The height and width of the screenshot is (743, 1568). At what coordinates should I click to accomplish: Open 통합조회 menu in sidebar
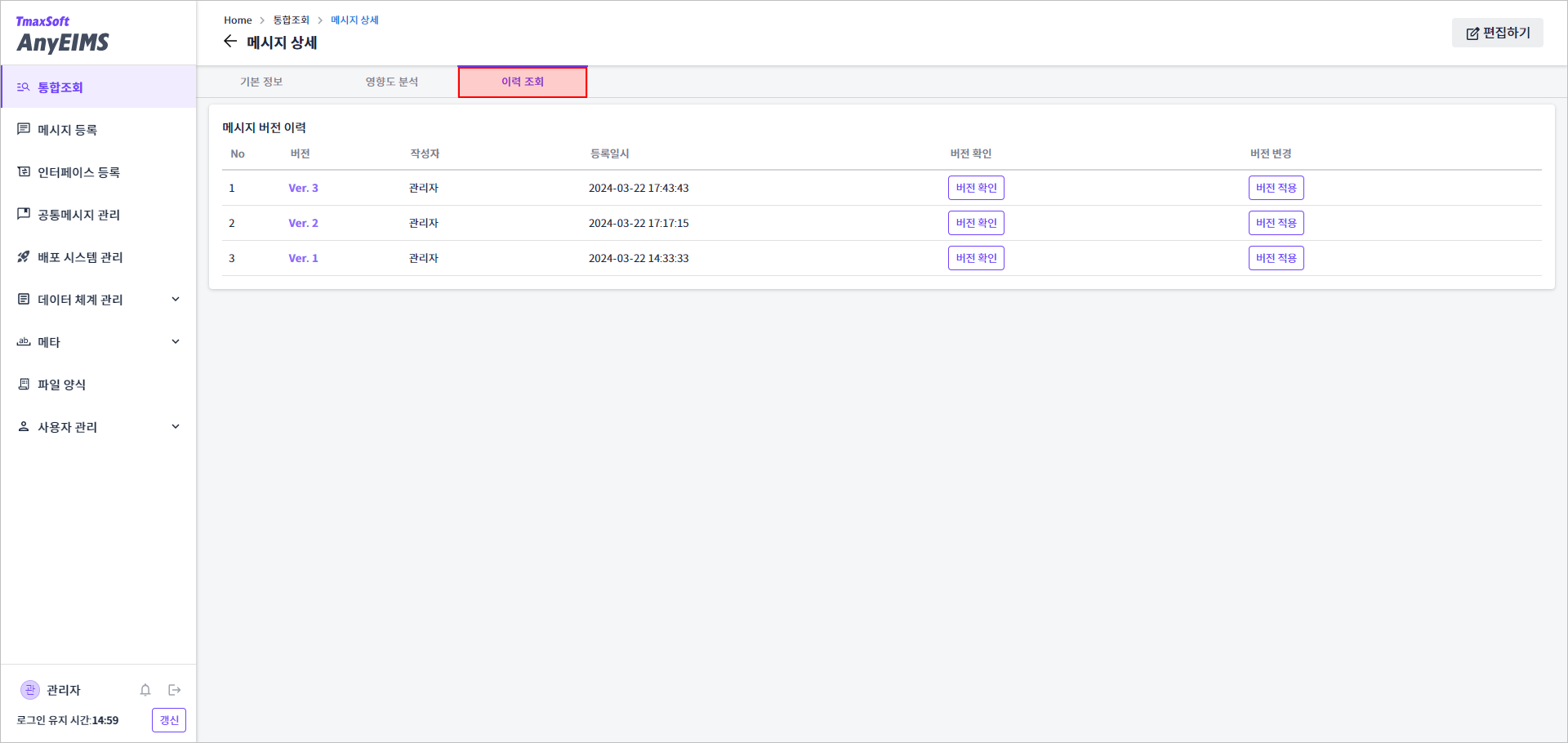click(x=98, y=87)
